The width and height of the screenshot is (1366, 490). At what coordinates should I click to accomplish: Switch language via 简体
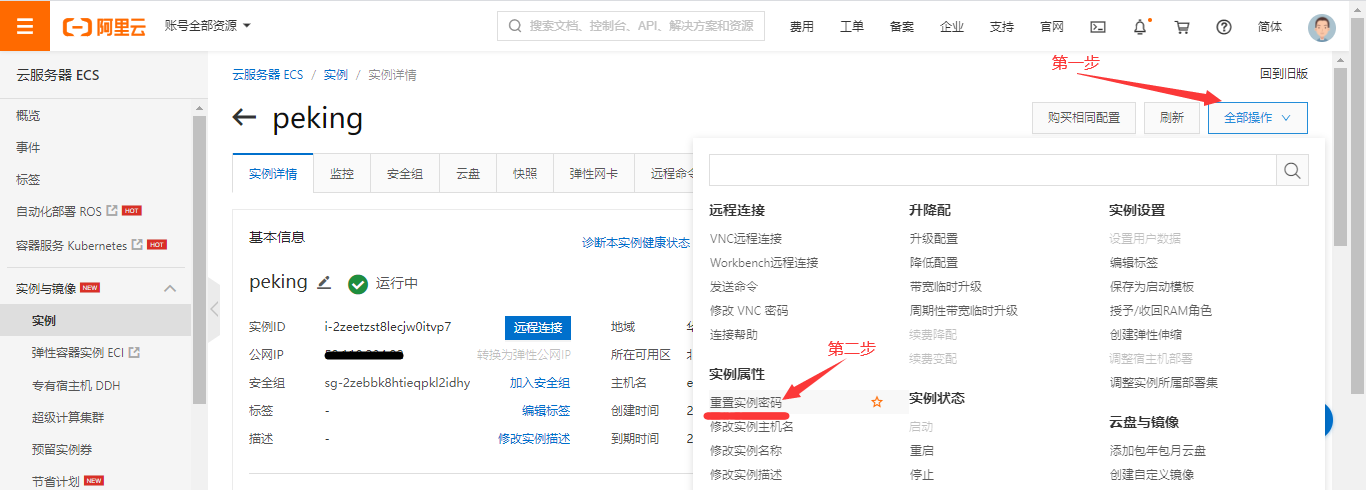1270,27
